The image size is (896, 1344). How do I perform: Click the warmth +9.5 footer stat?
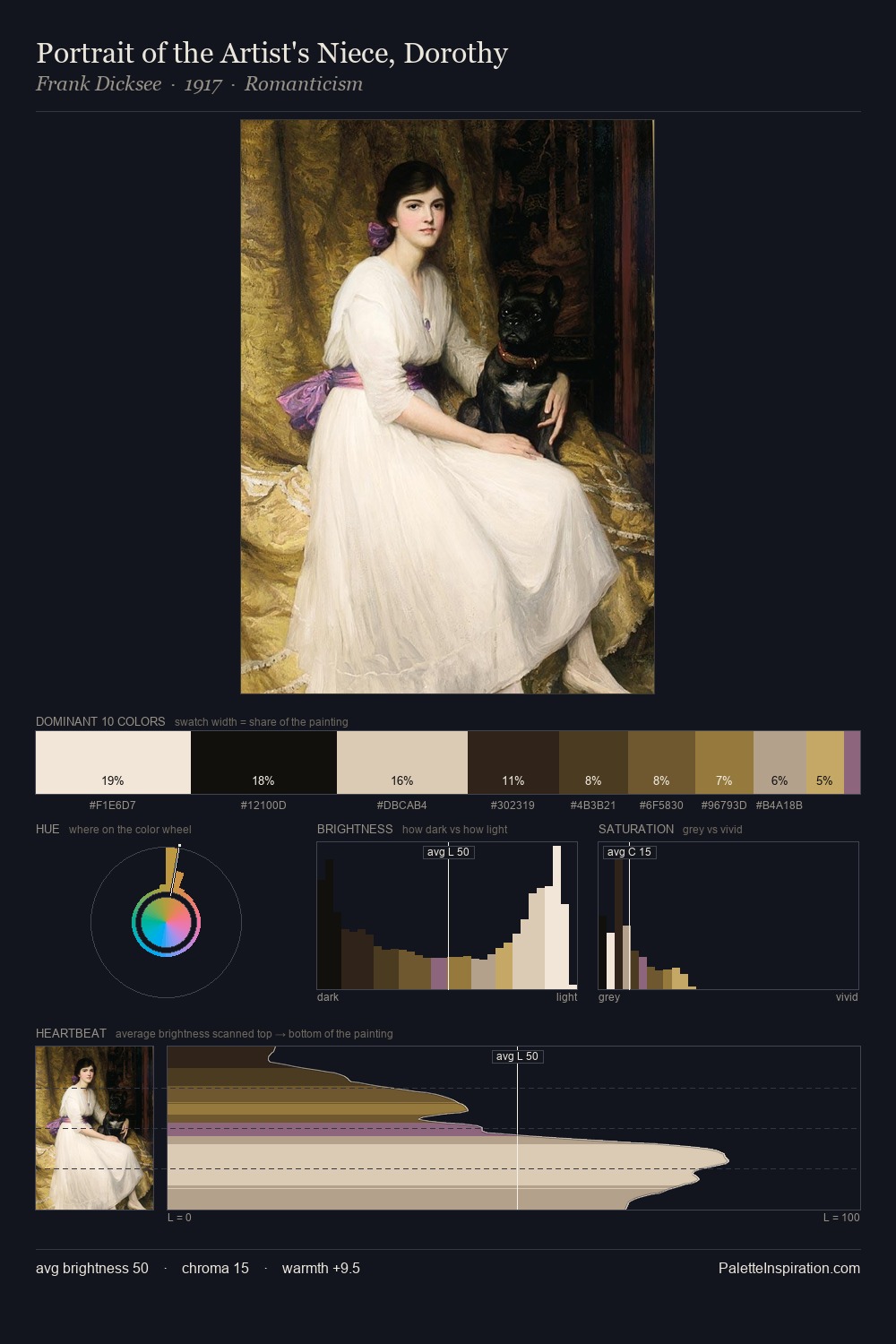coord(321,1268)
